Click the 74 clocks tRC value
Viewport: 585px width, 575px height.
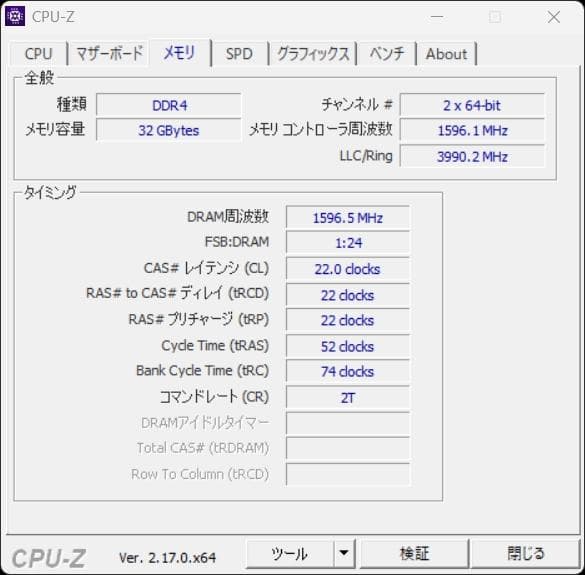click(348, 371)
